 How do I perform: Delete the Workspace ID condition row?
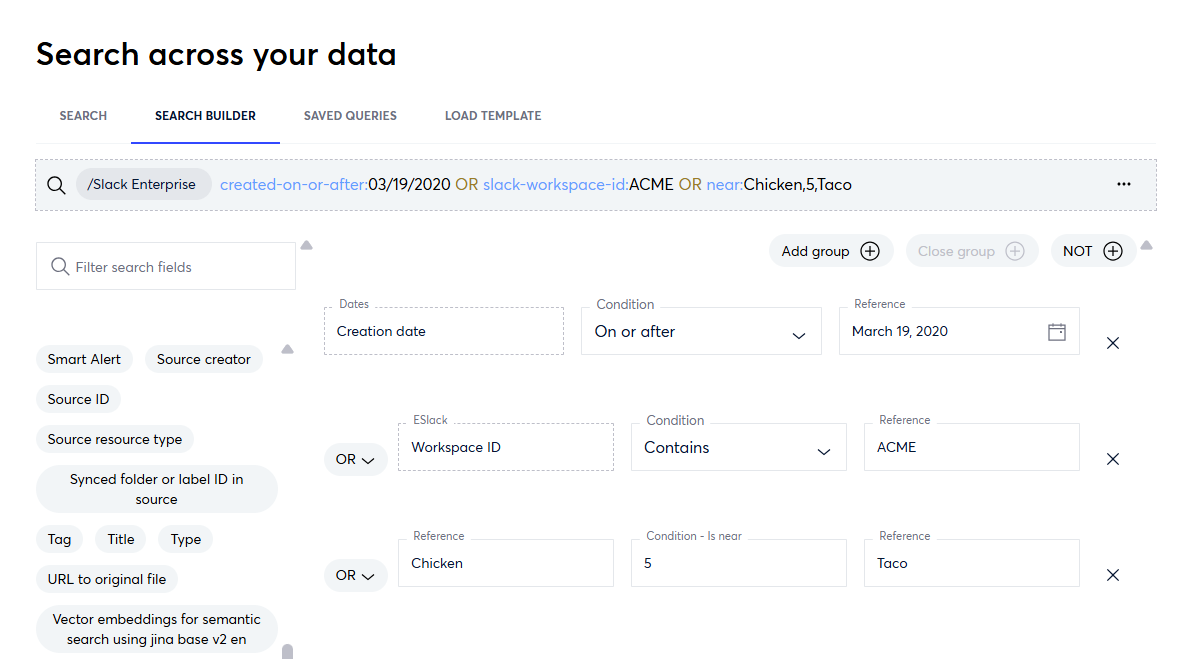(x=1112, y=459)
